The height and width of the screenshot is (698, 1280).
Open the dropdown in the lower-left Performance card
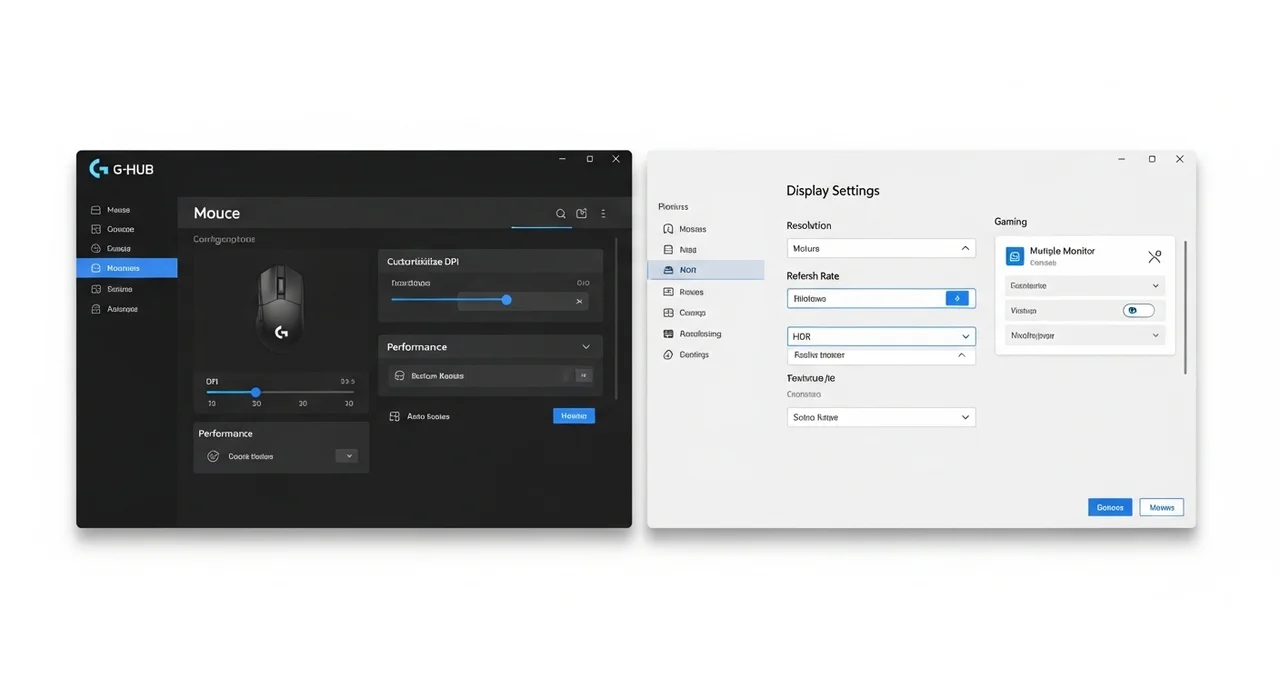tap(347, 456)
